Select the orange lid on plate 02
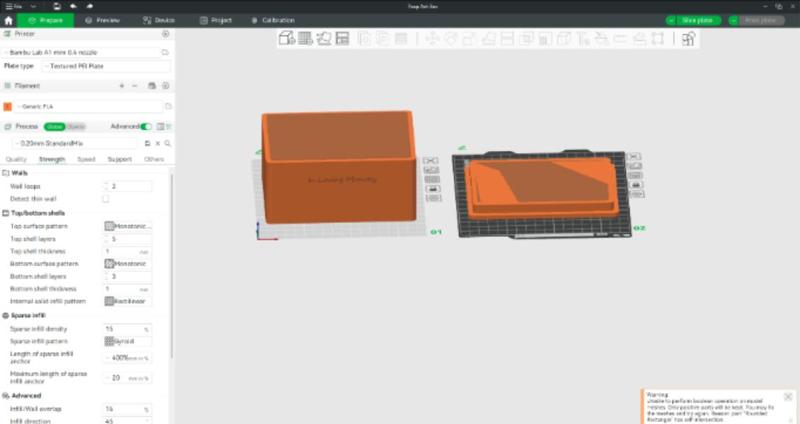The height and width of the screenshot is (424, 800). 542,186
